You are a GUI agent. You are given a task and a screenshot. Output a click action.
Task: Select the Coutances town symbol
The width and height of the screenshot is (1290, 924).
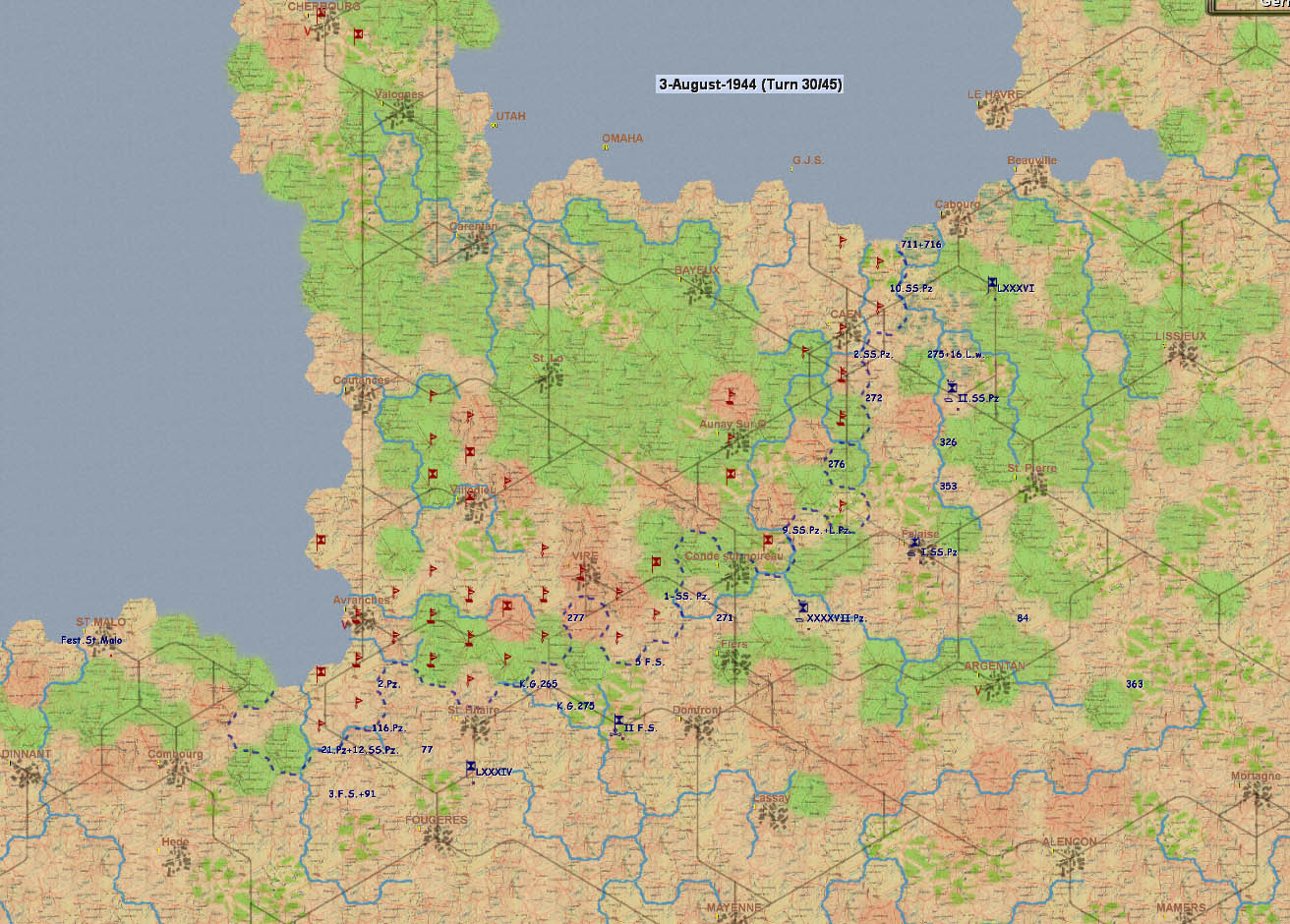[x=365, y=397]
